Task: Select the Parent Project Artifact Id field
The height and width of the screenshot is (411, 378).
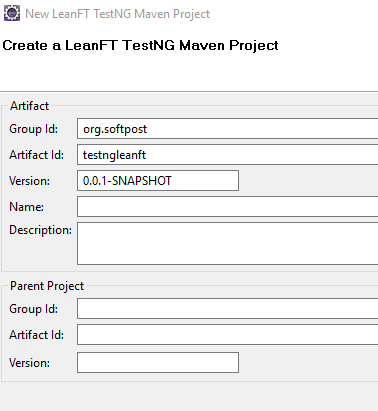Action: click(x=228, y=335)
